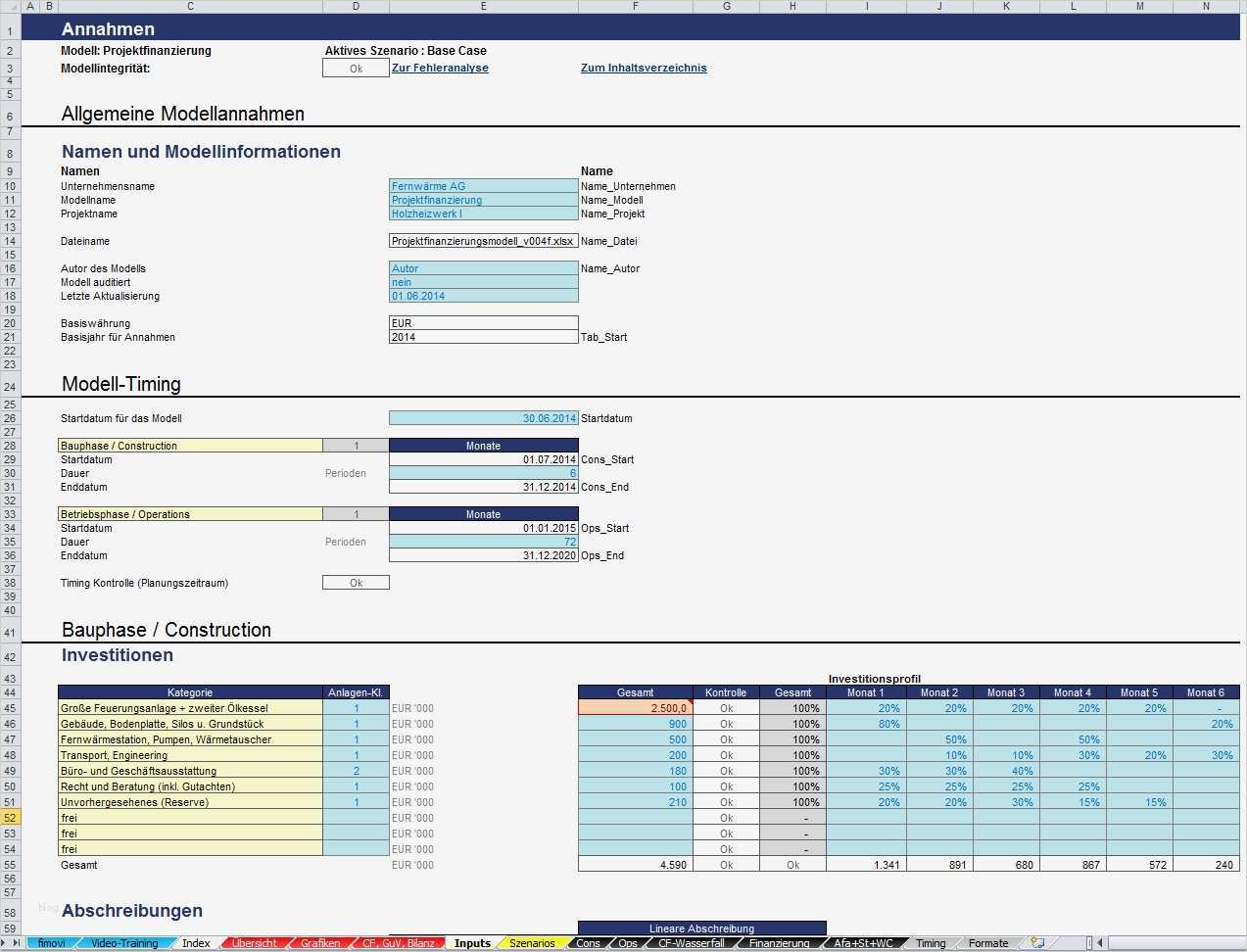Select the Unternehmensname cell containing Fernwärme AG
Viewport: 1247px width, 952px height.
pos(483,186)
